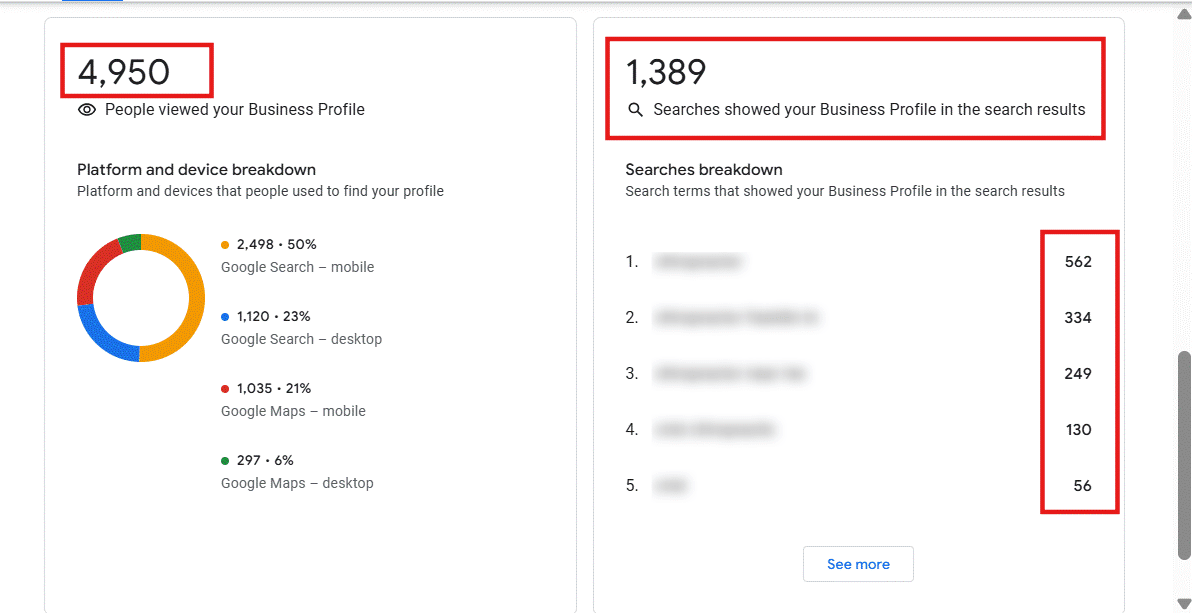Open the first search term with 562 searches
This screenshot has width=1192, height=613.
698,262
